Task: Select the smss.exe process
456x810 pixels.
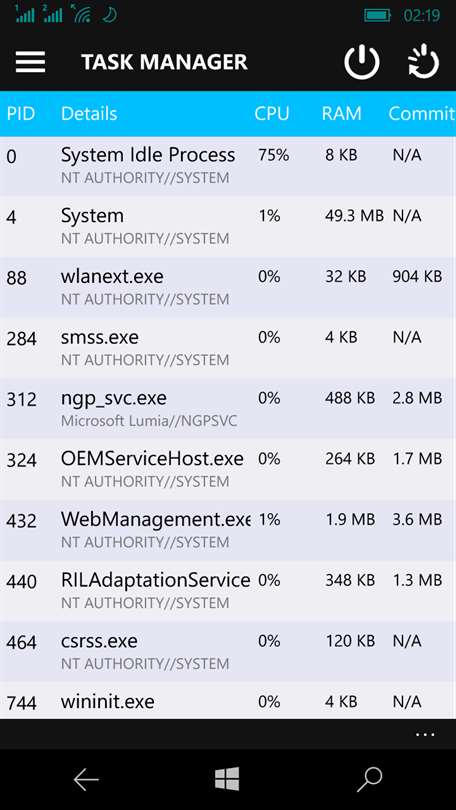Action: tap(228, 348)
